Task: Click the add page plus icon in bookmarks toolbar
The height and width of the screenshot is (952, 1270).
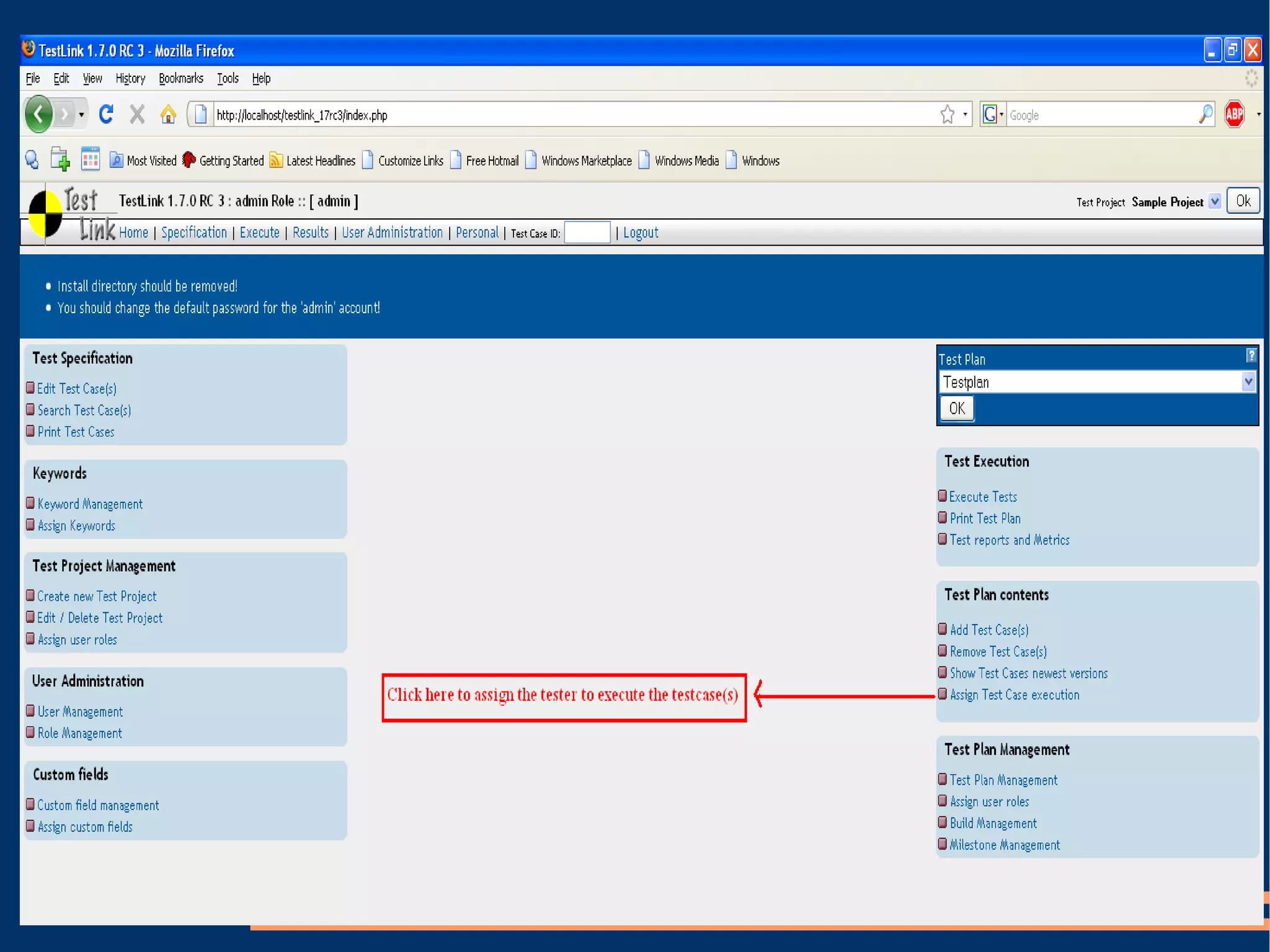Action: click(x=60, y=160)
